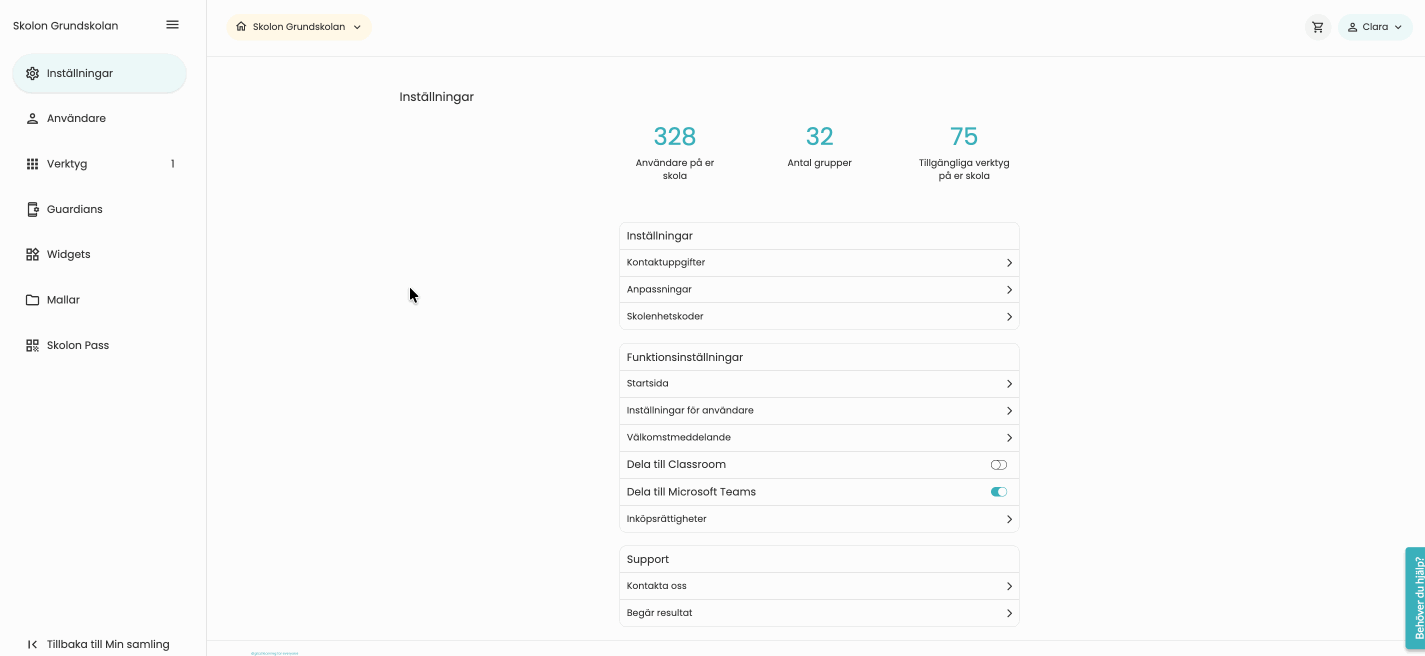The width and height of the screenshot is (1425, 656).
Task: Open the Välkomstmeddelande settings row
Action: tap(818, 438)
